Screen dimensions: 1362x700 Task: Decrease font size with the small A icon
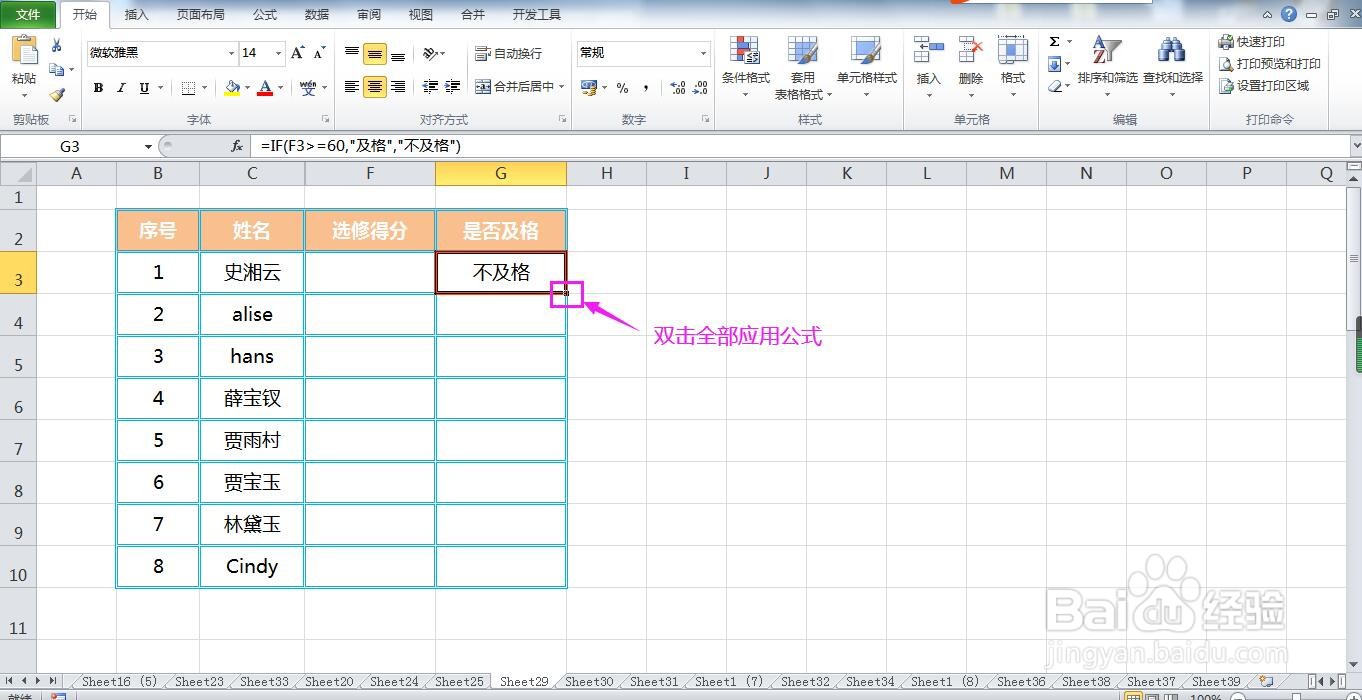(x=319, y=53)
